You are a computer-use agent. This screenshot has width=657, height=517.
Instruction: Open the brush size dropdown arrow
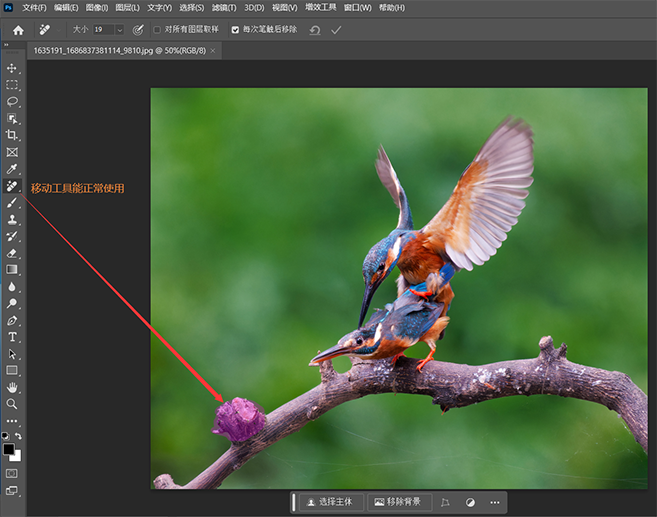point(119,30)
